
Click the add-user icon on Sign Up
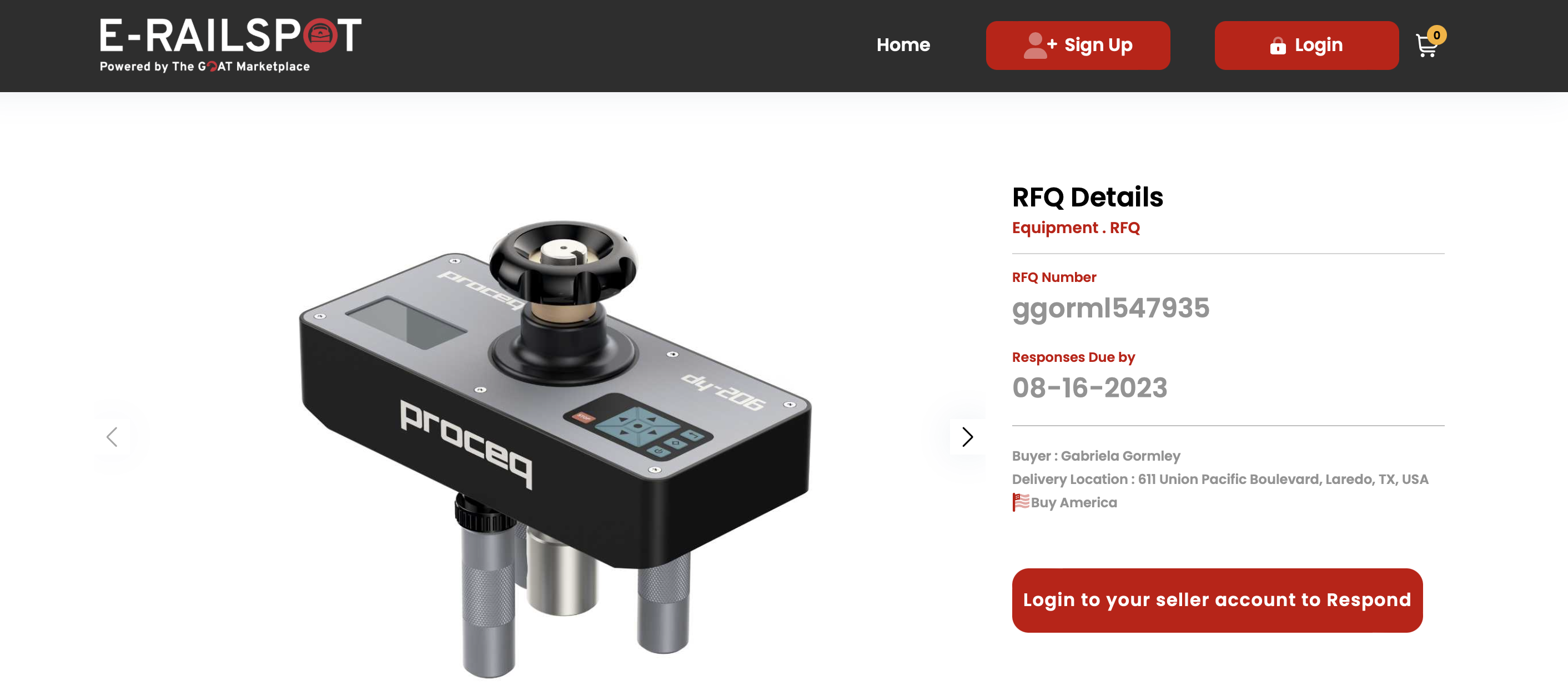point(1039,46)
